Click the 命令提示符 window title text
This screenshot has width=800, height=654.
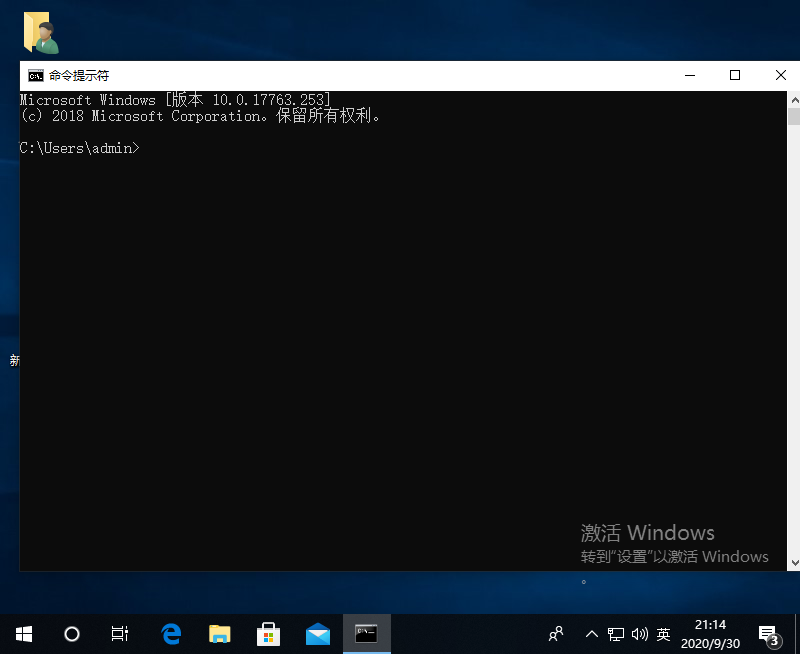(x=79, y=76)
